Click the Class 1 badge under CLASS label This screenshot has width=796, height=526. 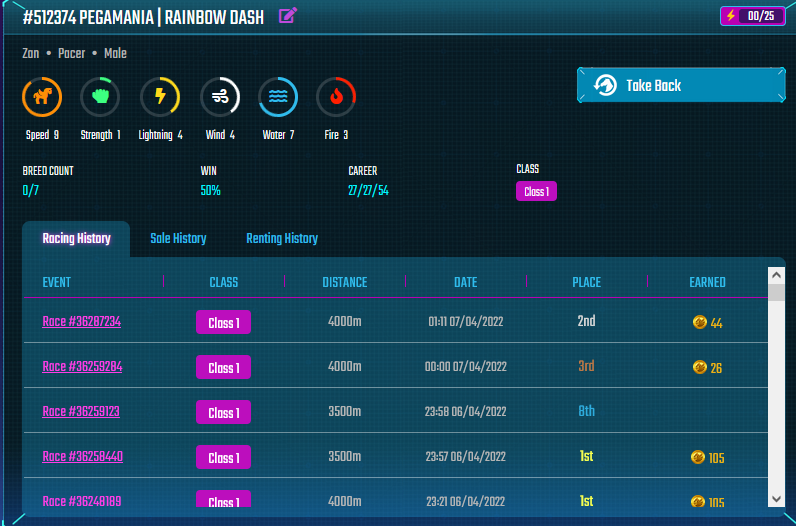click(537, 191)
